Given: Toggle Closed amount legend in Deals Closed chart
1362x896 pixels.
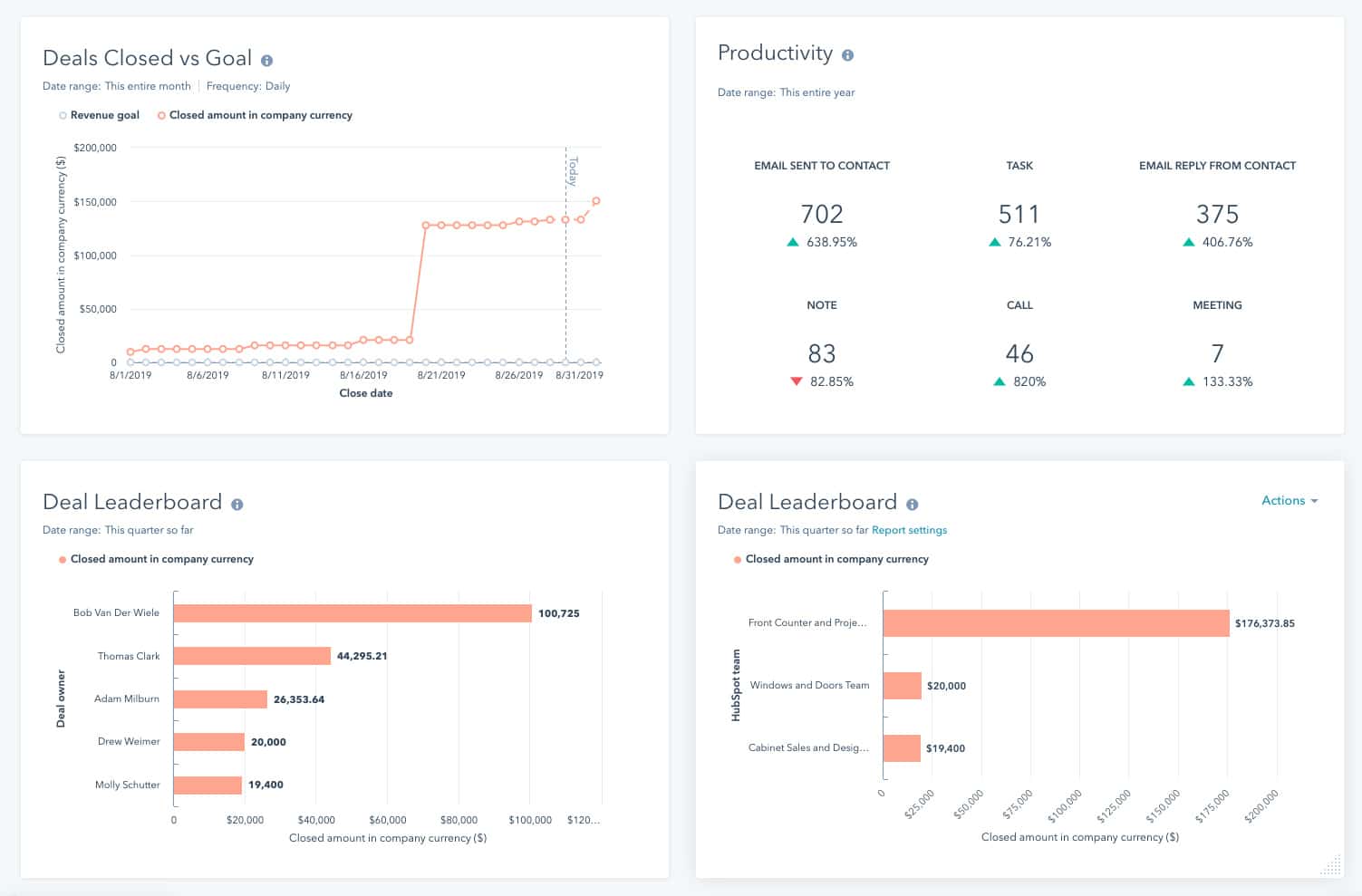Looking at the screenshot, I should click(x=256, y=115).
